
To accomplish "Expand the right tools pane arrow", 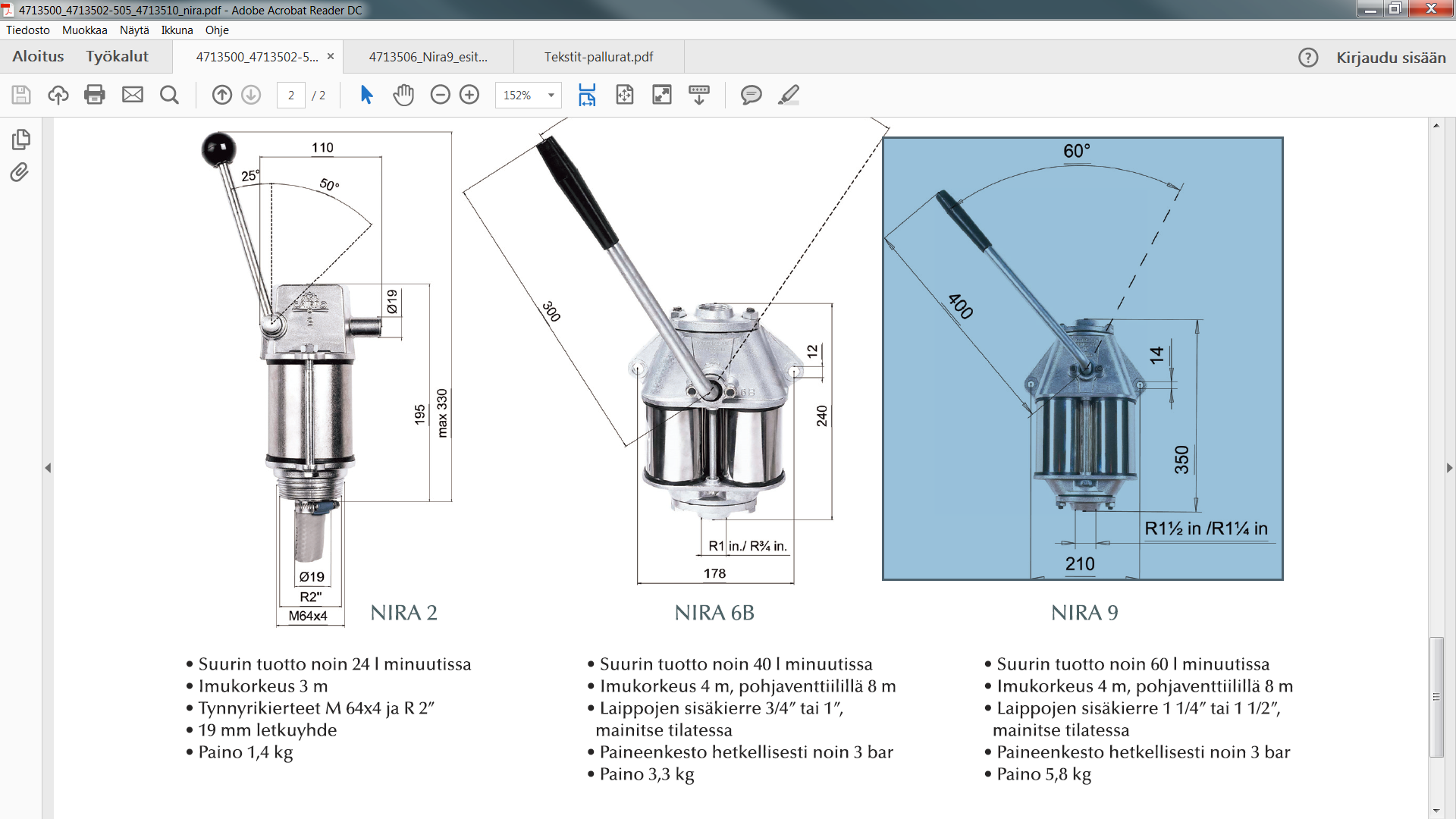I will pos(1449,468).
